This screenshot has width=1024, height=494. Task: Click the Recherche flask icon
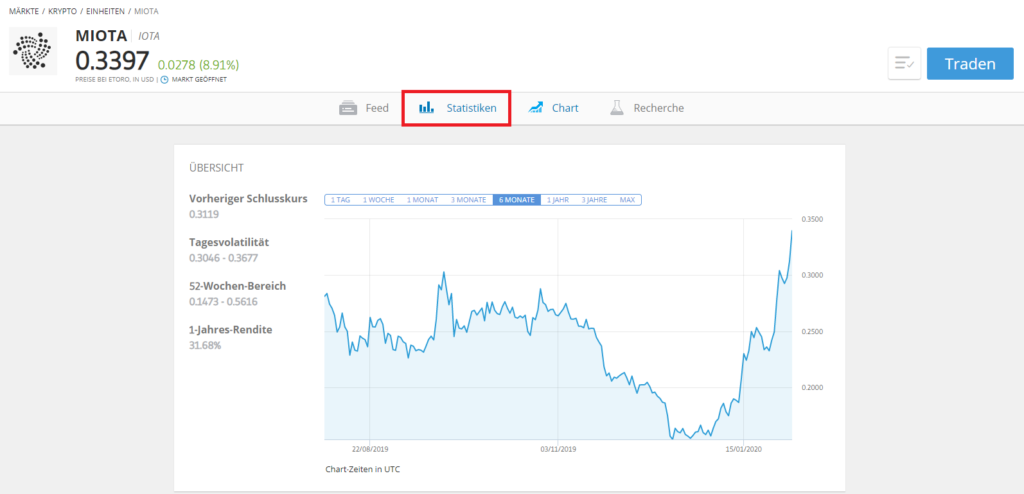click(x=618, y=108)
